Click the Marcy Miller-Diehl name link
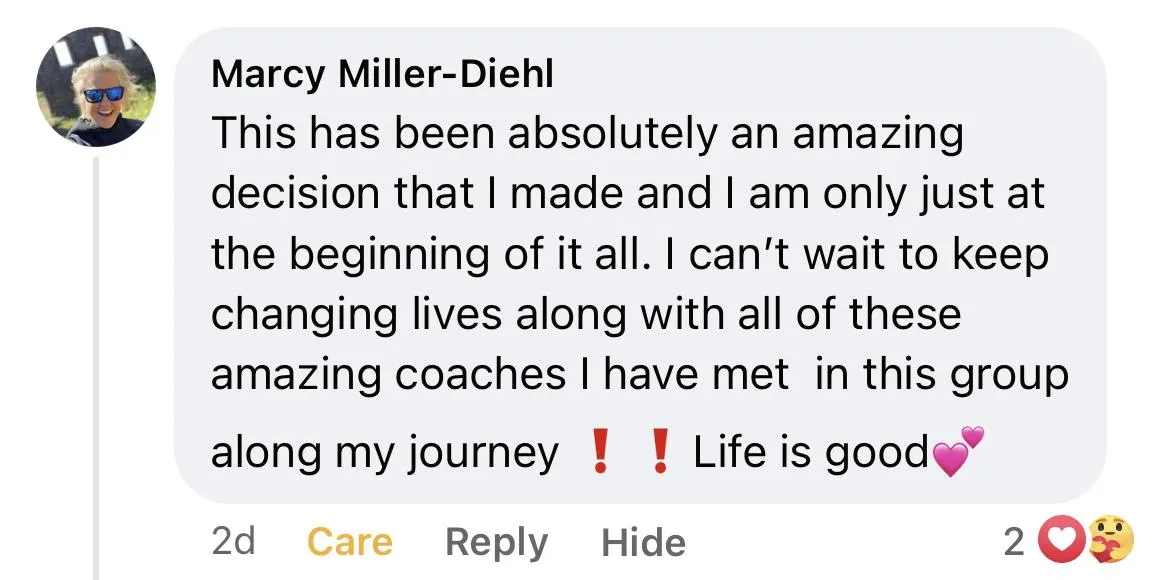Screen dimensions: 1170x580 [x=382, y=74]
